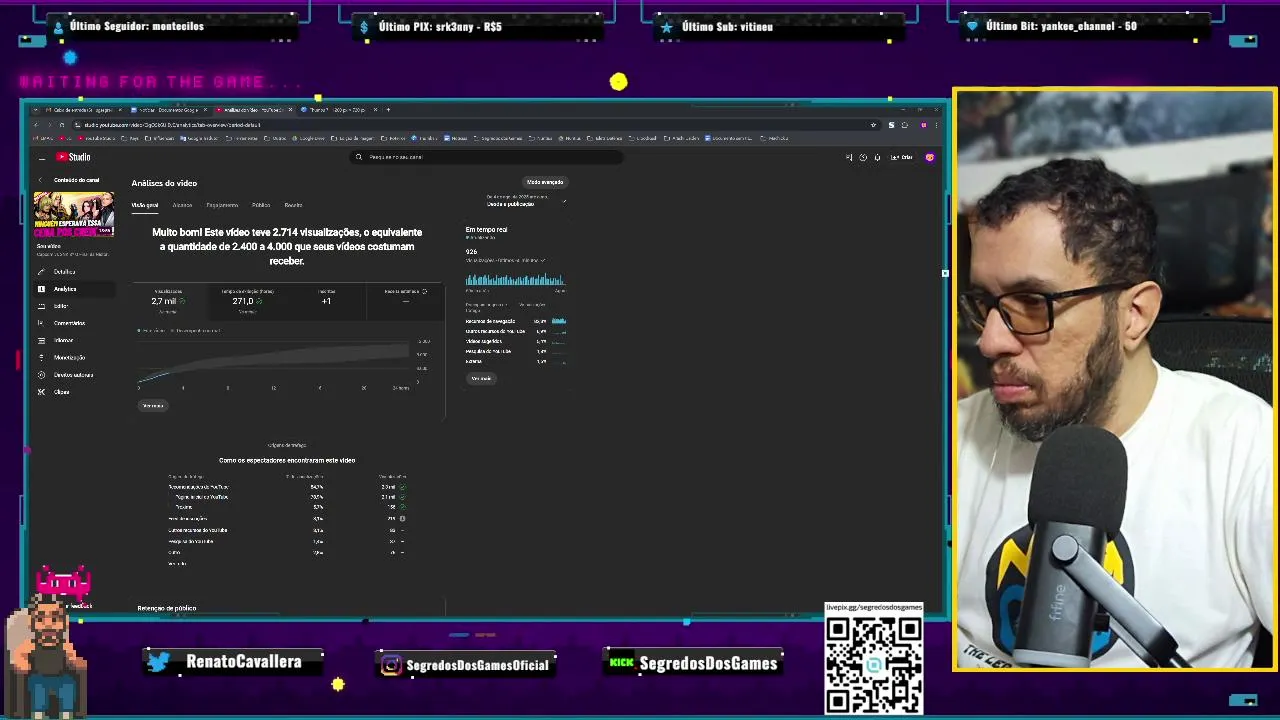Open Editor in the sidebar
1280x720 pixels.
click(x=61, y=306)
